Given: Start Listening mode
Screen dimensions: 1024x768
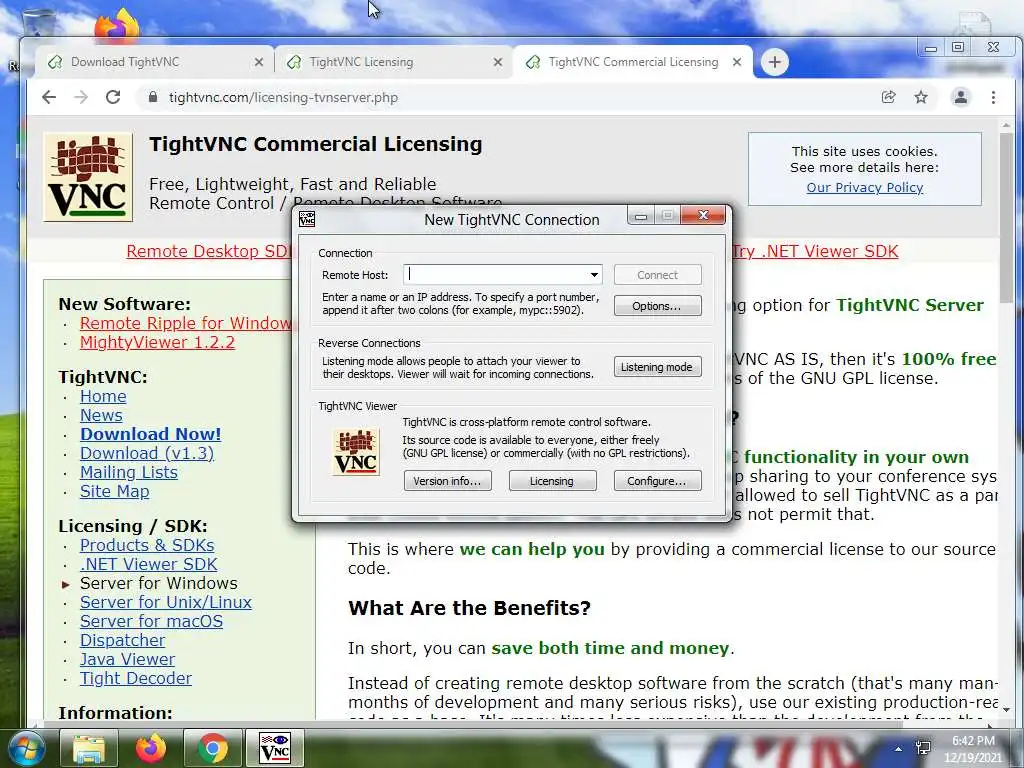Looking at the screenshot, I should pyautogui.click(x=658, y=367).
